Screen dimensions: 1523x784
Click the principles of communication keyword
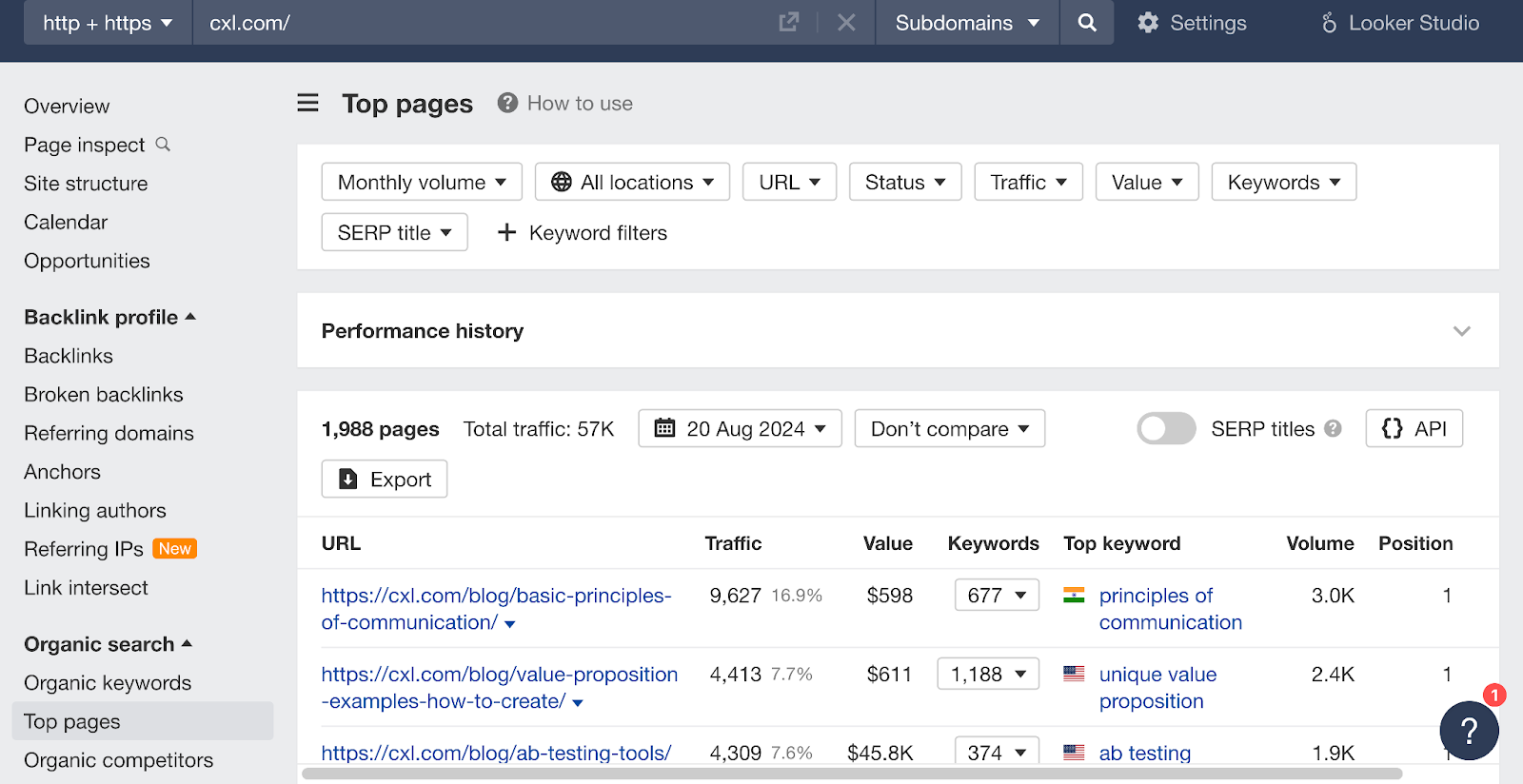(1171, 609)
